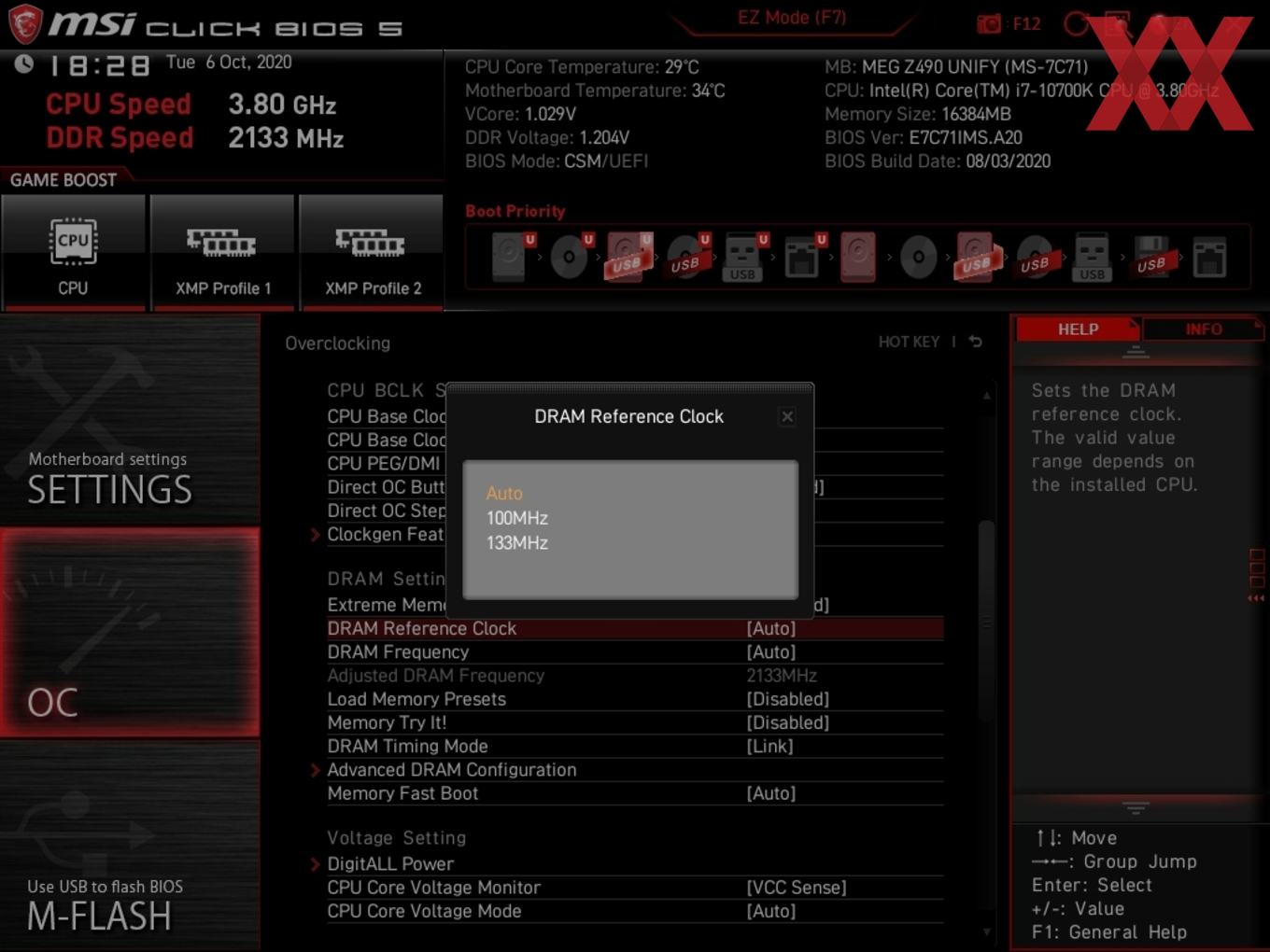Open the INFO tab
The image size is (1270, 952).
(1203, 329)
